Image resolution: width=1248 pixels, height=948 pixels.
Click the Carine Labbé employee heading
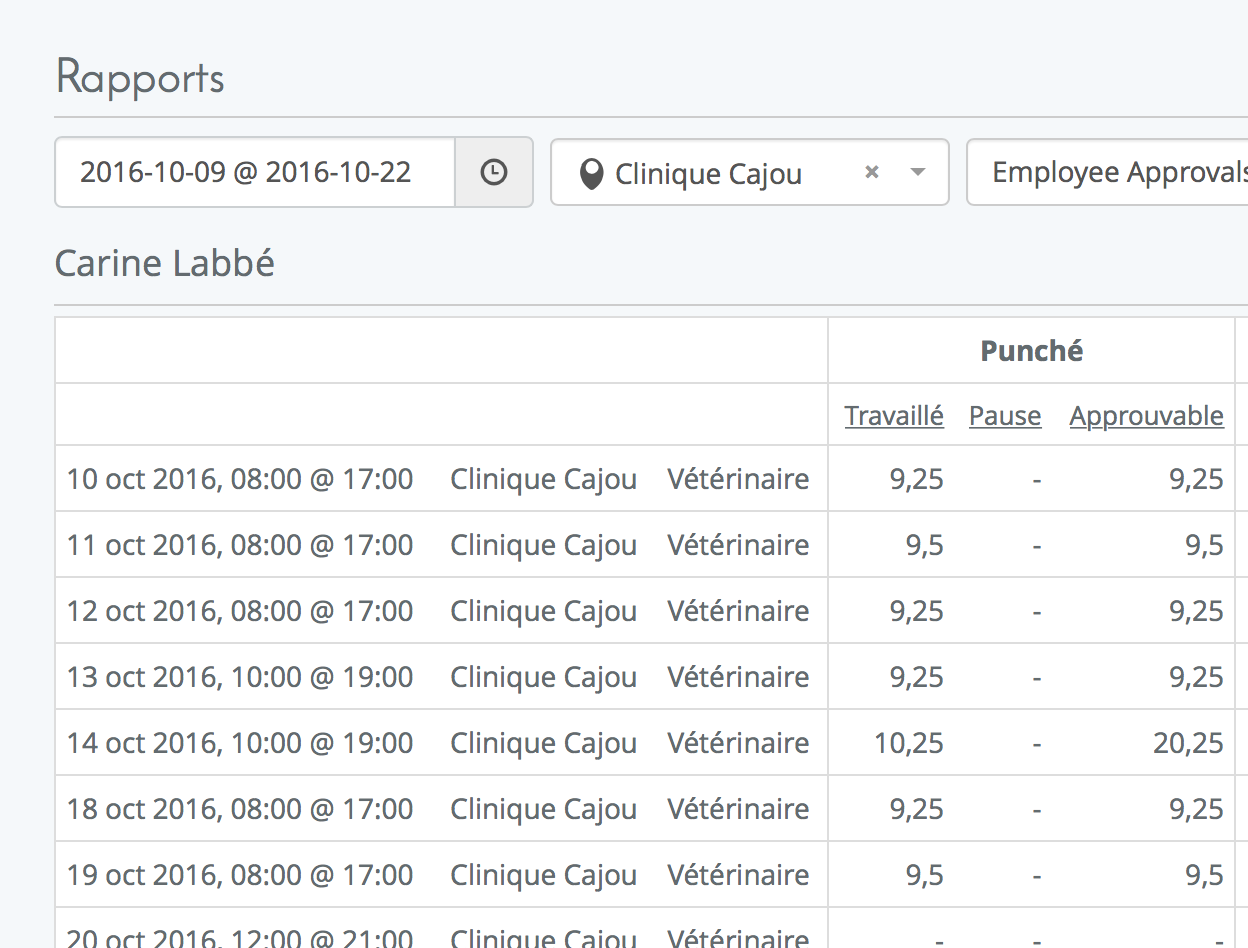tap(165, 264)
